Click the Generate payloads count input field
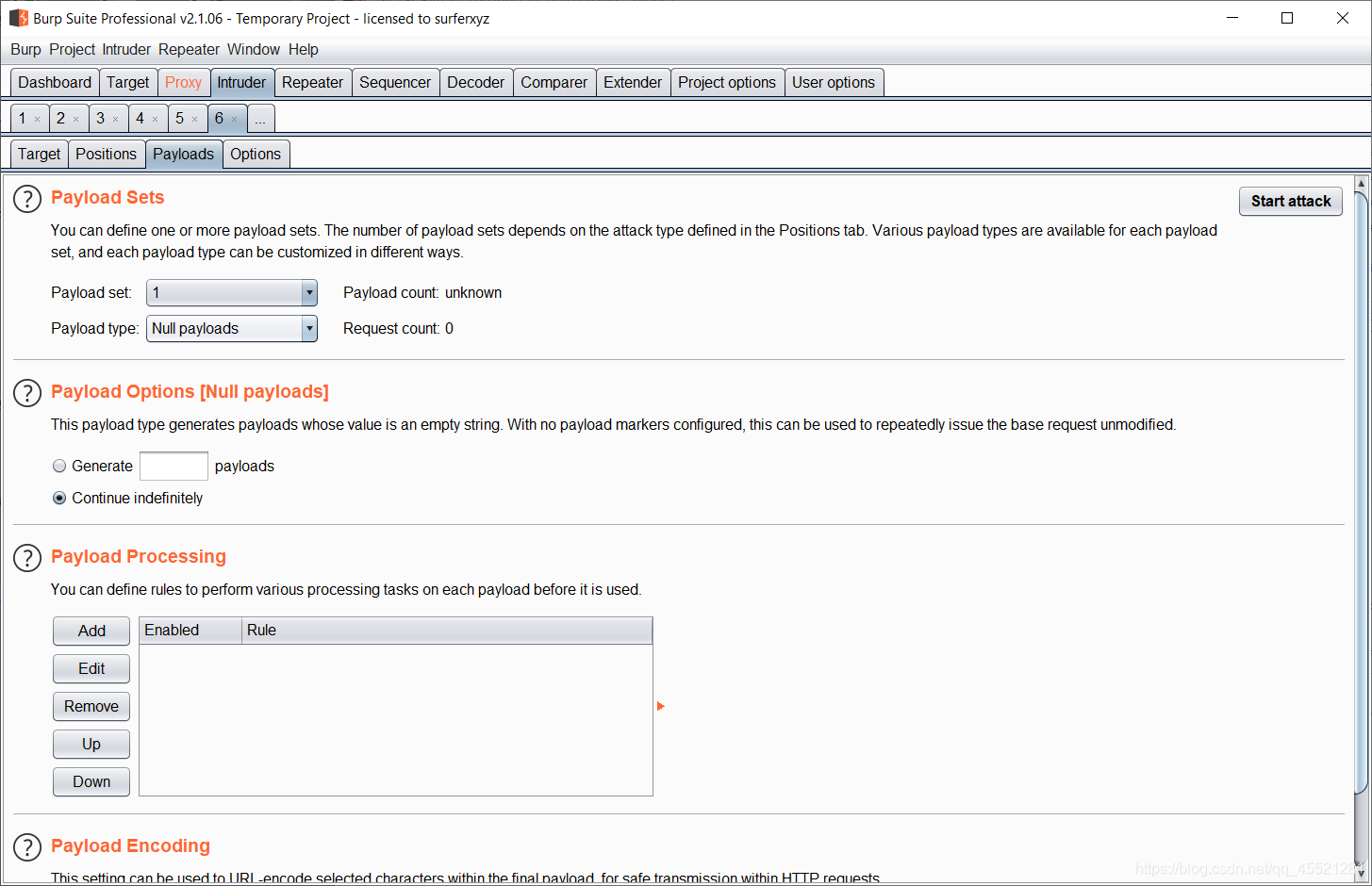The image size is (1372, 886). 174,466
